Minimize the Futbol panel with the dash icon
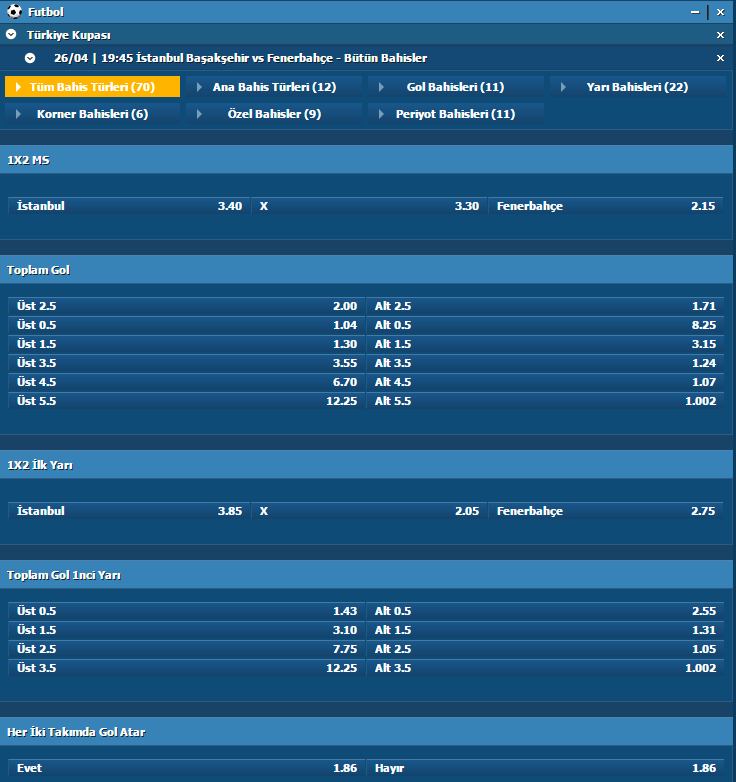The width and height of the screenshot is (736, 782). click(695, 12)
